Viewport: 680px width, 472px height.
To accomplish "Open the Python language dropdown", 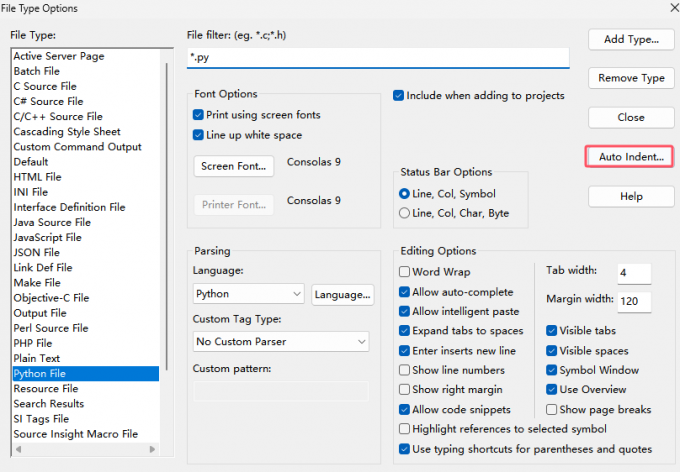I will point(248,294).
